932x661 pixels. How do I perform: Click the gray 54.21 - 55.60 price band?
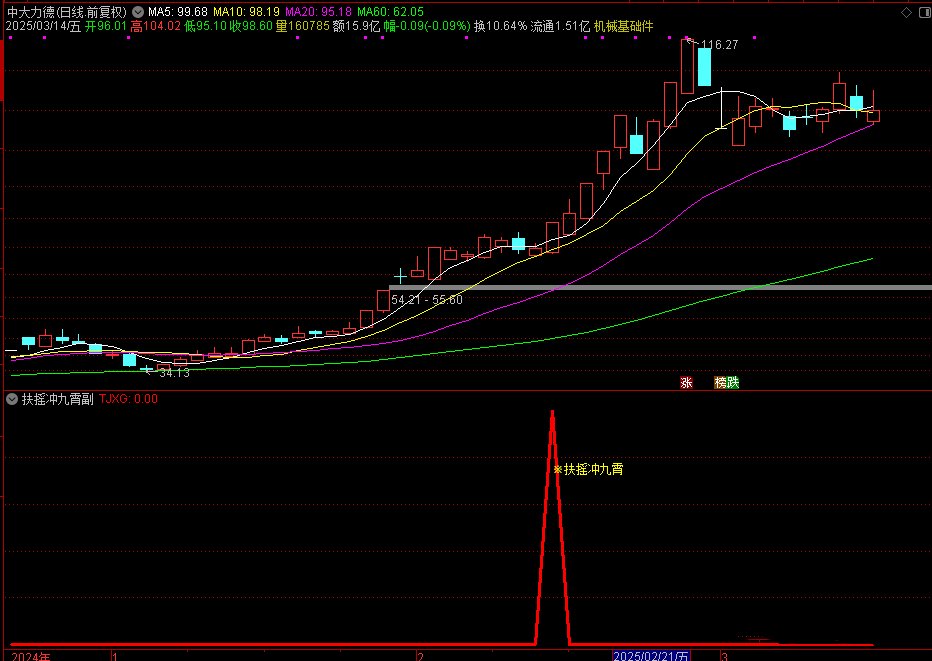click(x=660, y=287)
